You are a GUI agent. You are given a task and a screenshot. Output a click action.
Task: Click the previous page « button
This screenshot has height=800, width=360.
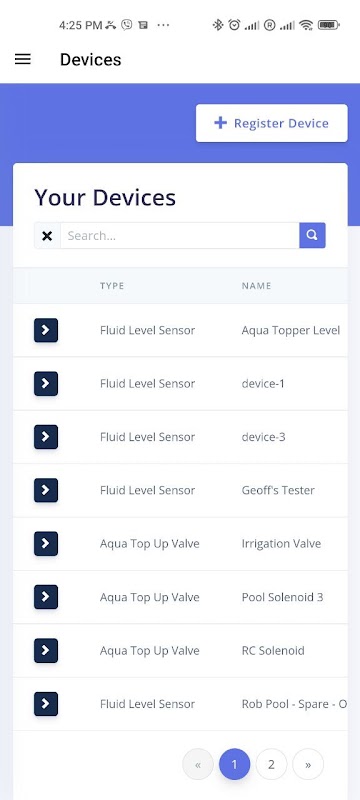click(198, 764)
